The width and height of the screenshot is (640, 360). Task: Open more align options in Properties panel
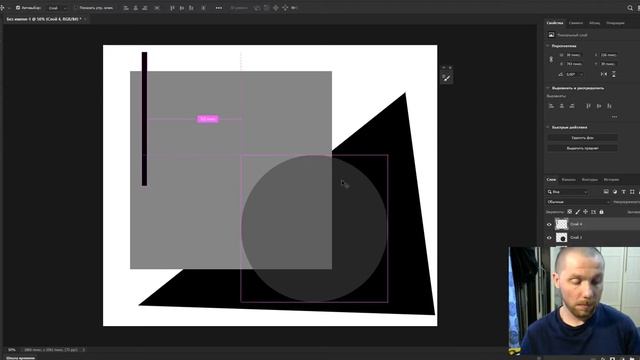pos(614,117)
